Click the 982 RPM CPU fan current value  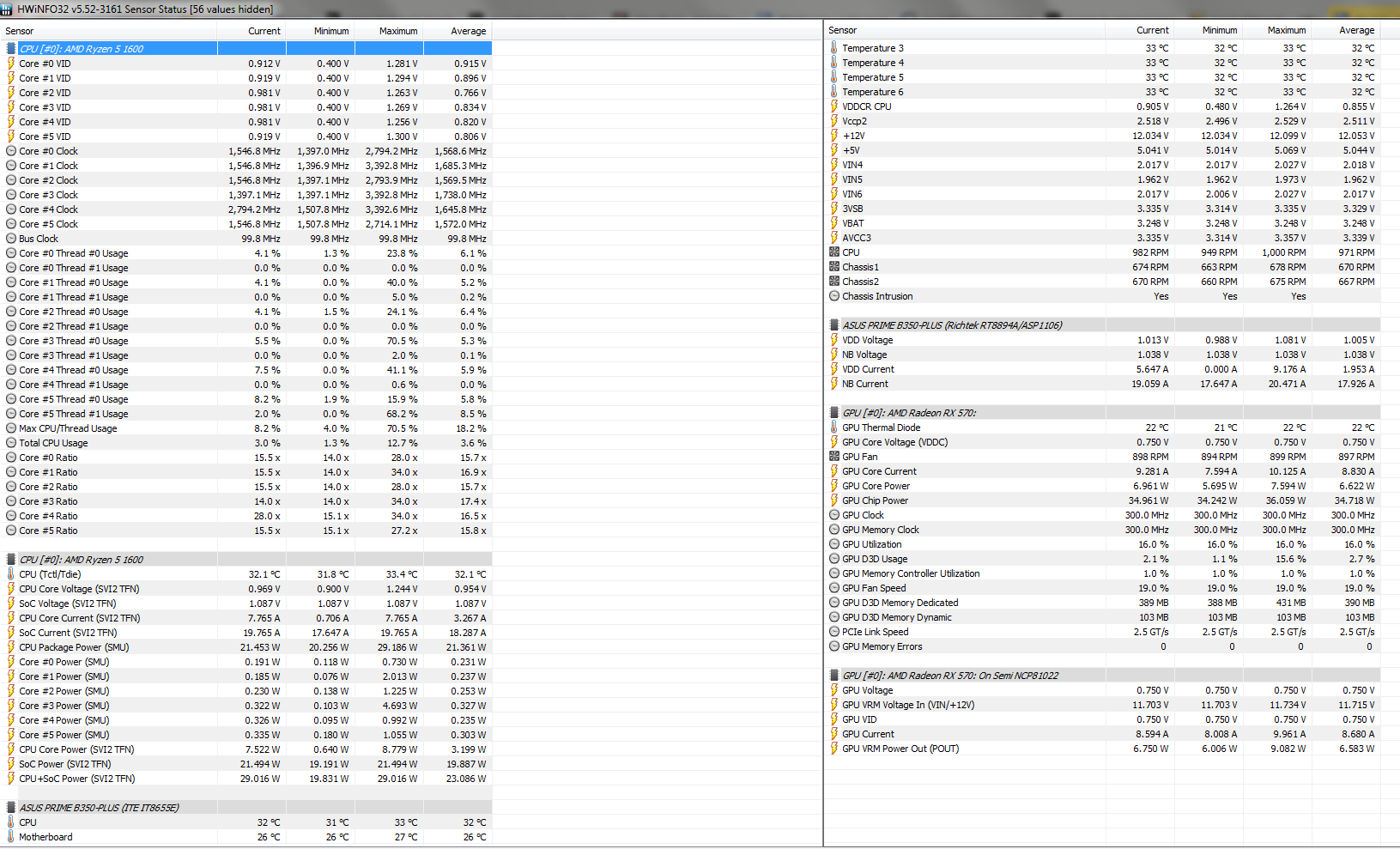1150,252
